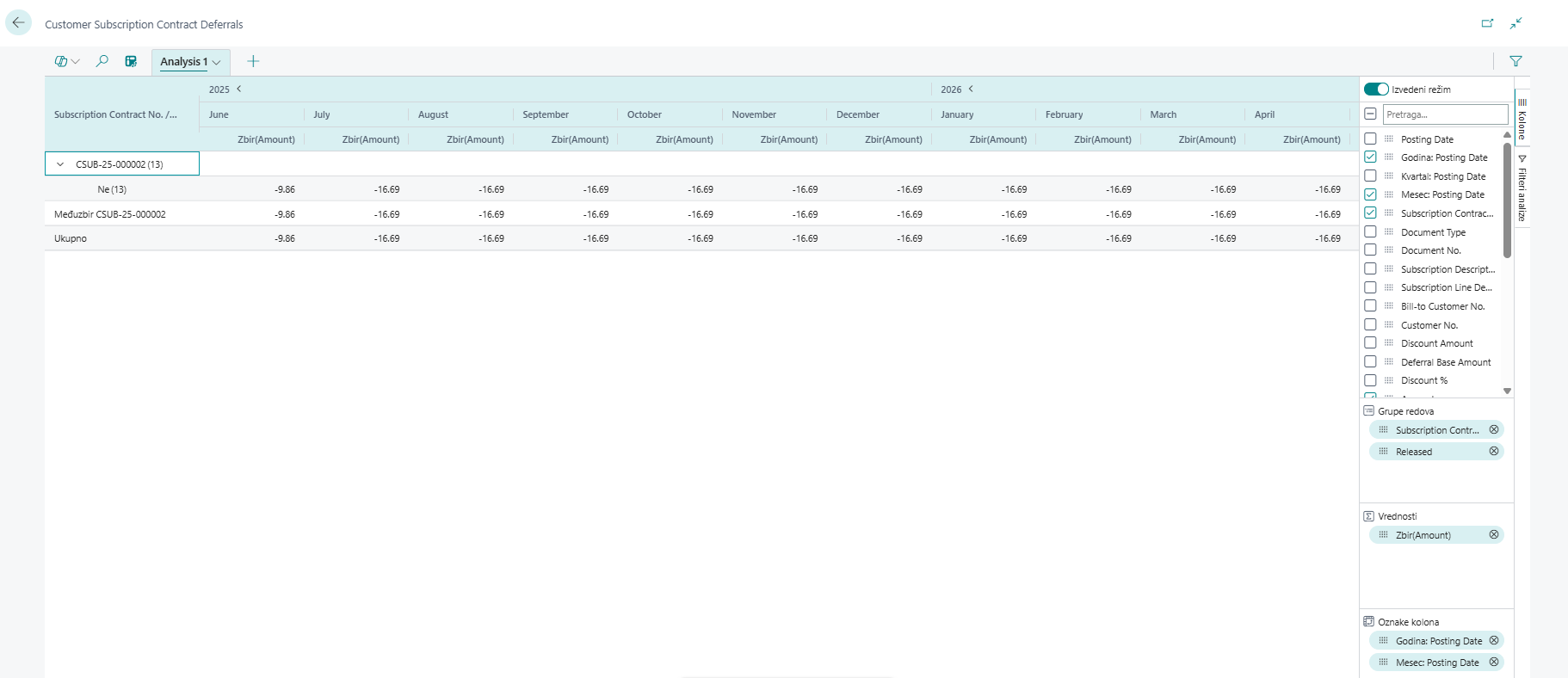Check the Document Type column checkbox
1568x678 pixels.
click(x=1370, y=231)
